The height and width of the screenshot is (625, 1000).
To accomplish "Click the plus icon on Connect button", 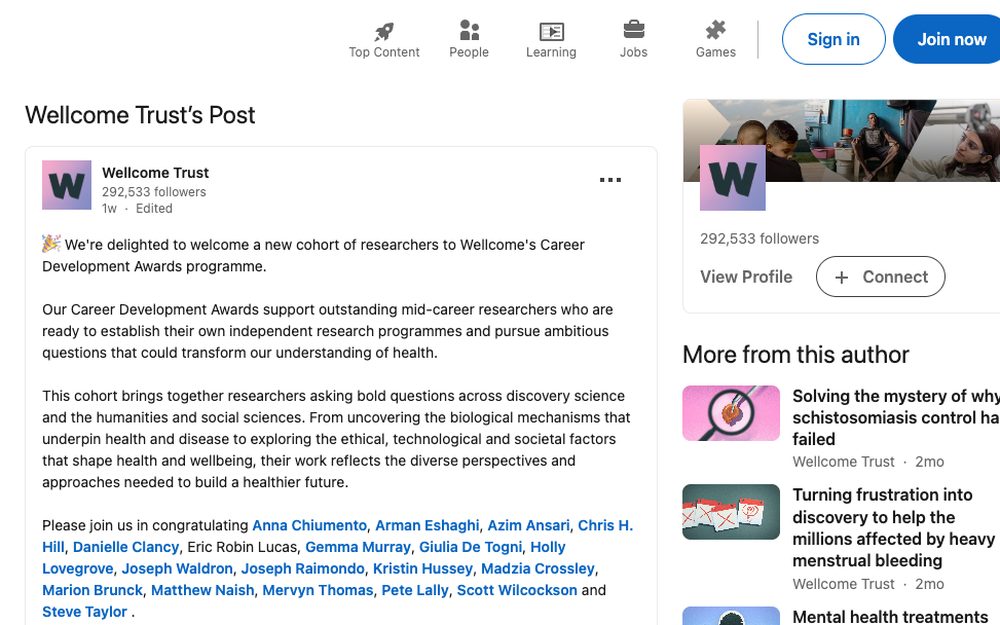I will 842,277.
